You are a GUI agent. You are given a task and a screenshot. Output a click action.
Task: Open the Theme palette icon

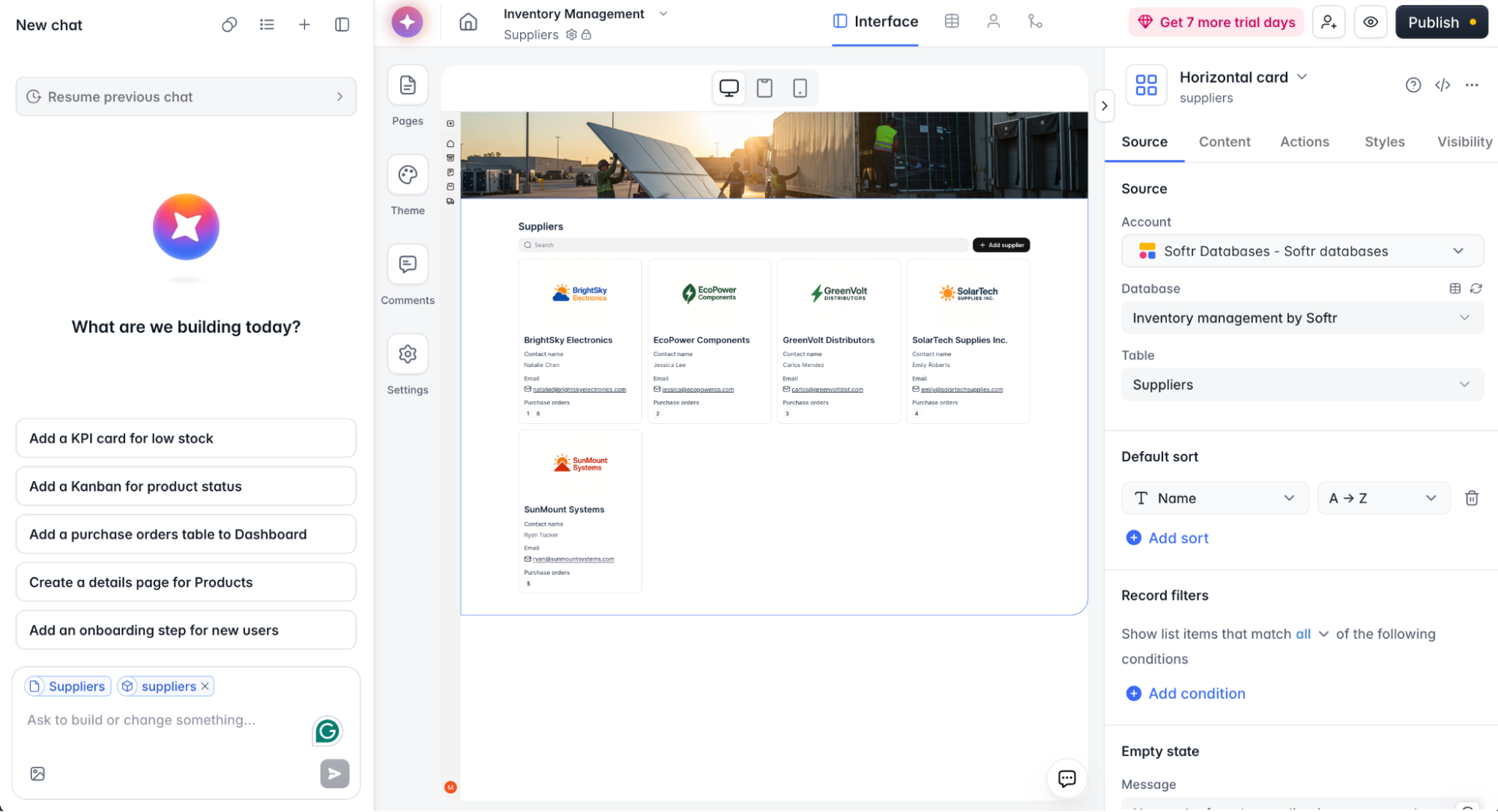(408, 175)
